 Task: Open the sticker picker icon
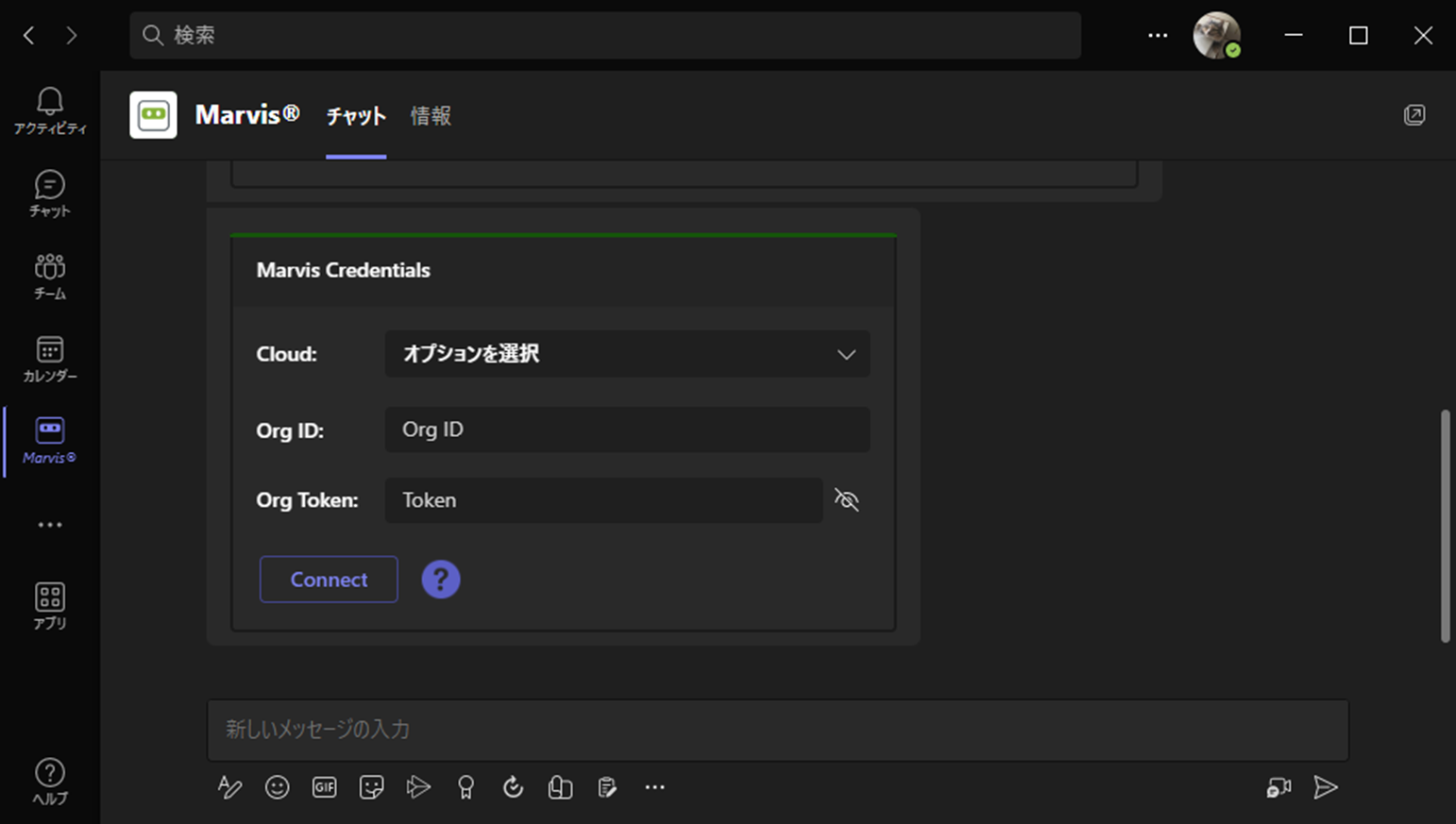click(371, 787)
